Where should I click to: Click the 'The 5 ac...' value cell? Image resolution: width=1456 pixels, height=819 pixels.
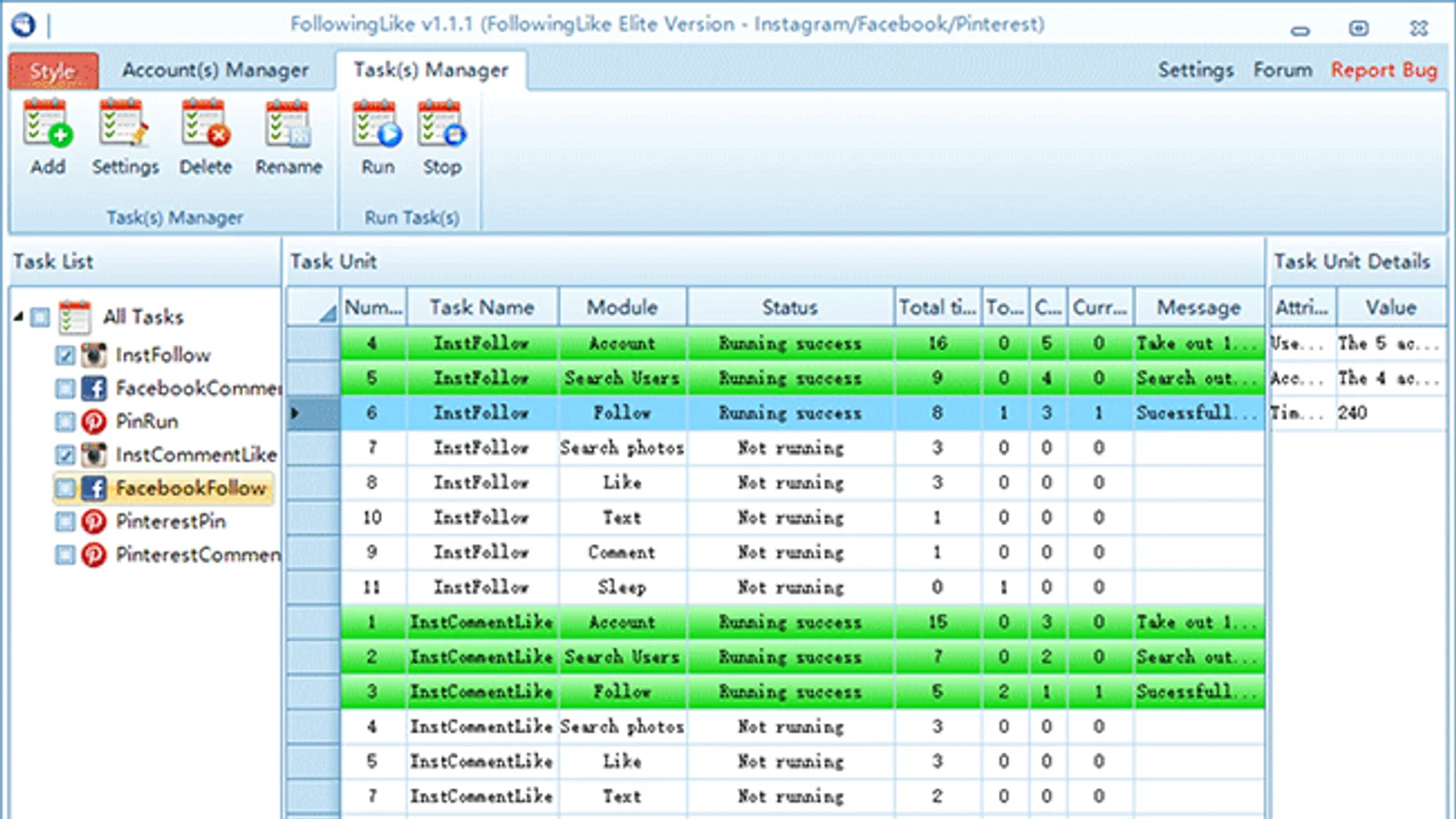1390,344
